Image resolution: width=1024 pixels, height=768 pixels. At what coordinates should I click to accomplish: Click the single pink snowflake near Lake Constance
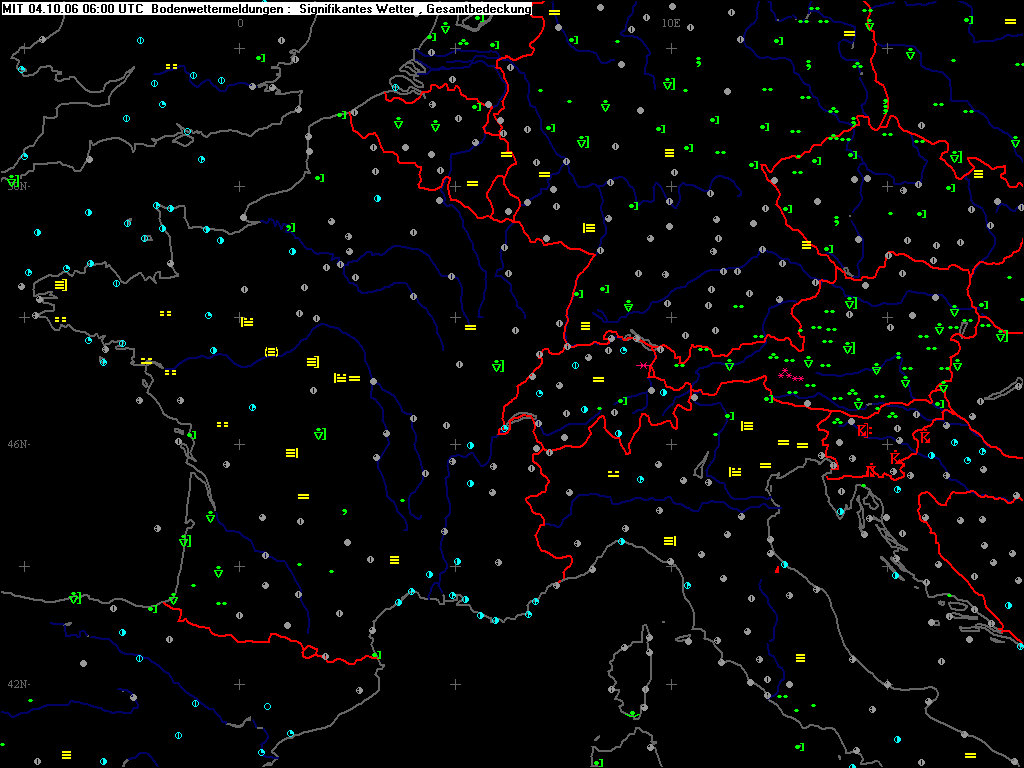point(643,366)
